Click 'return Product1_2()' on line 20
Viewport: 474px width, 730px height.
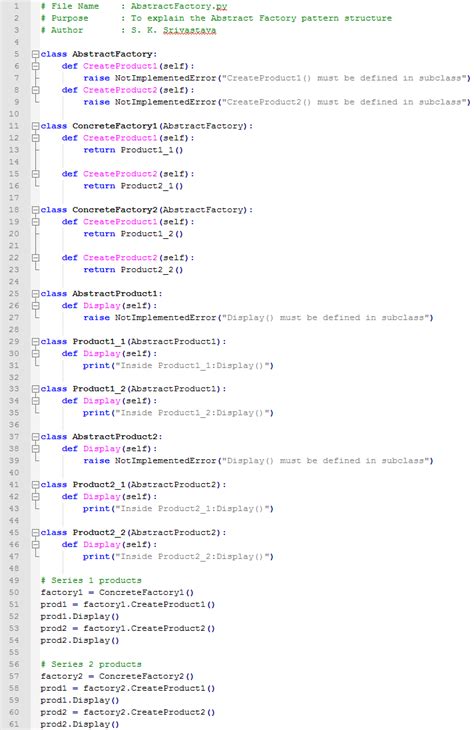tap(133, 234)
